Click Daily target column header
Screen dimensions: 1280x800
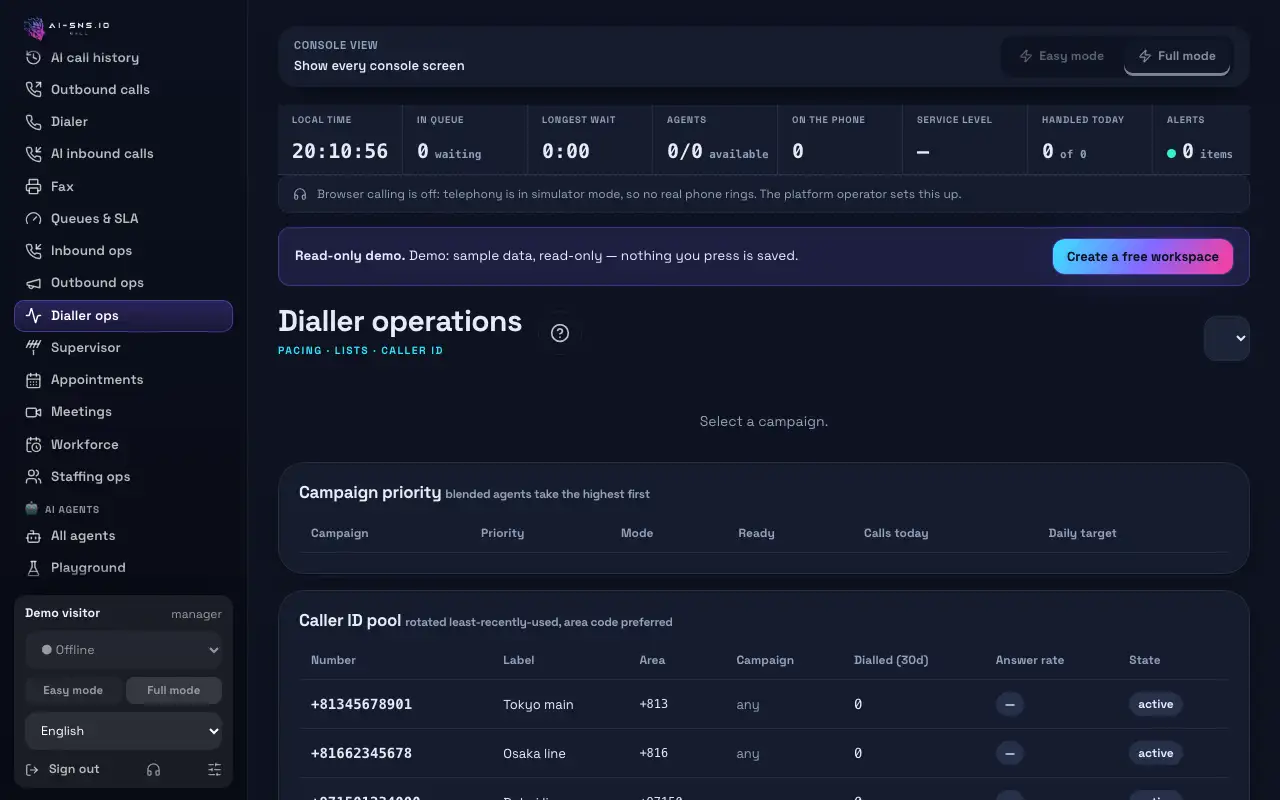point(1083,534)
